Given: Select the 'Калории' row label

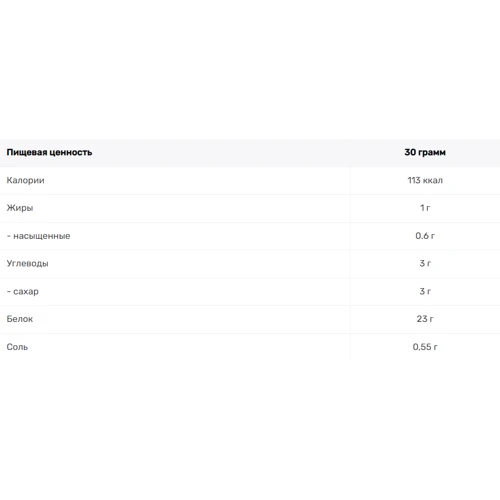Looking at the screenshot, I should click(25, 180).
